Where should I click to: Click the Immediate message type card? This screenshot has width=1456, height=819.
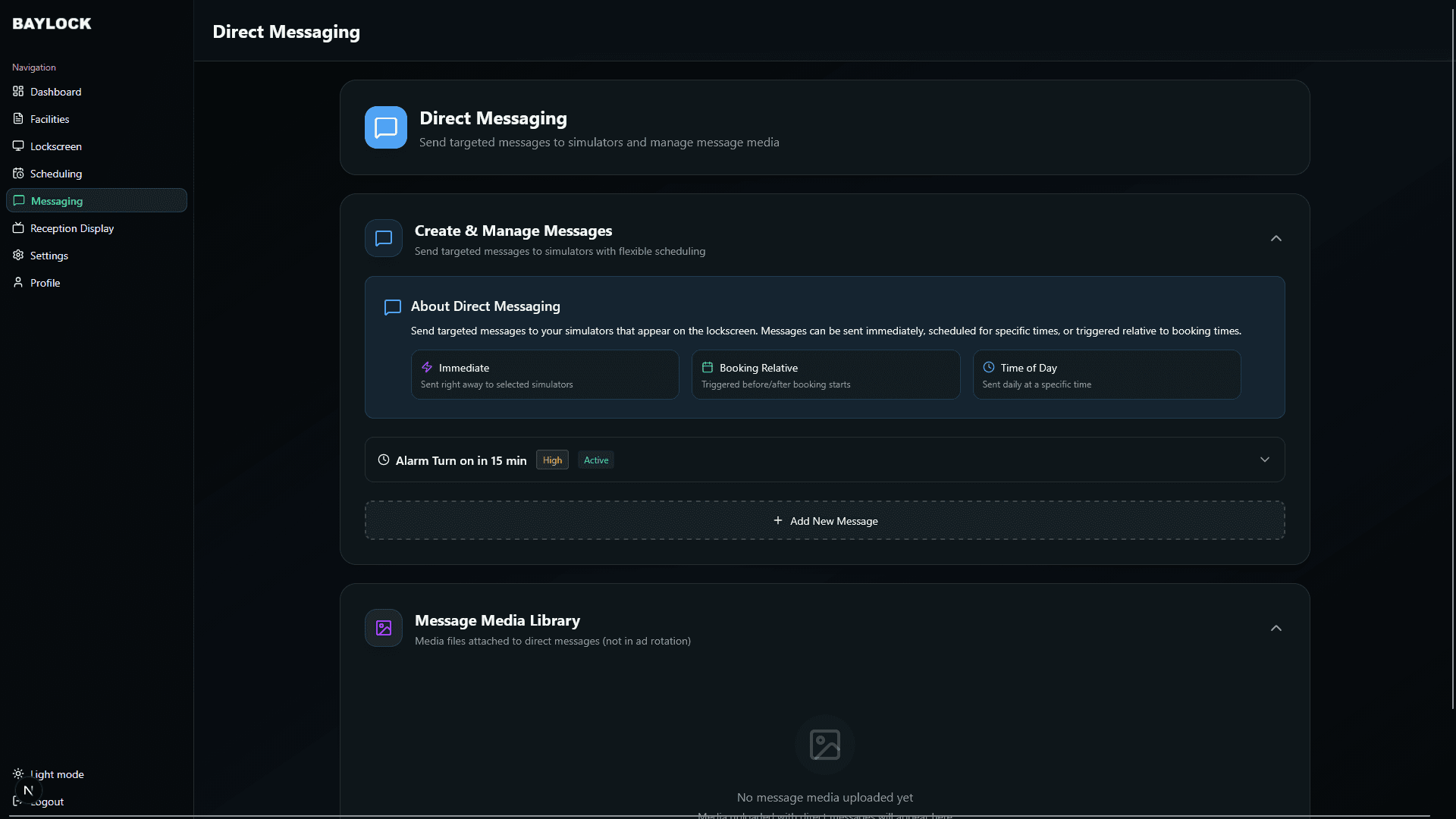click(x=545, y=375)
